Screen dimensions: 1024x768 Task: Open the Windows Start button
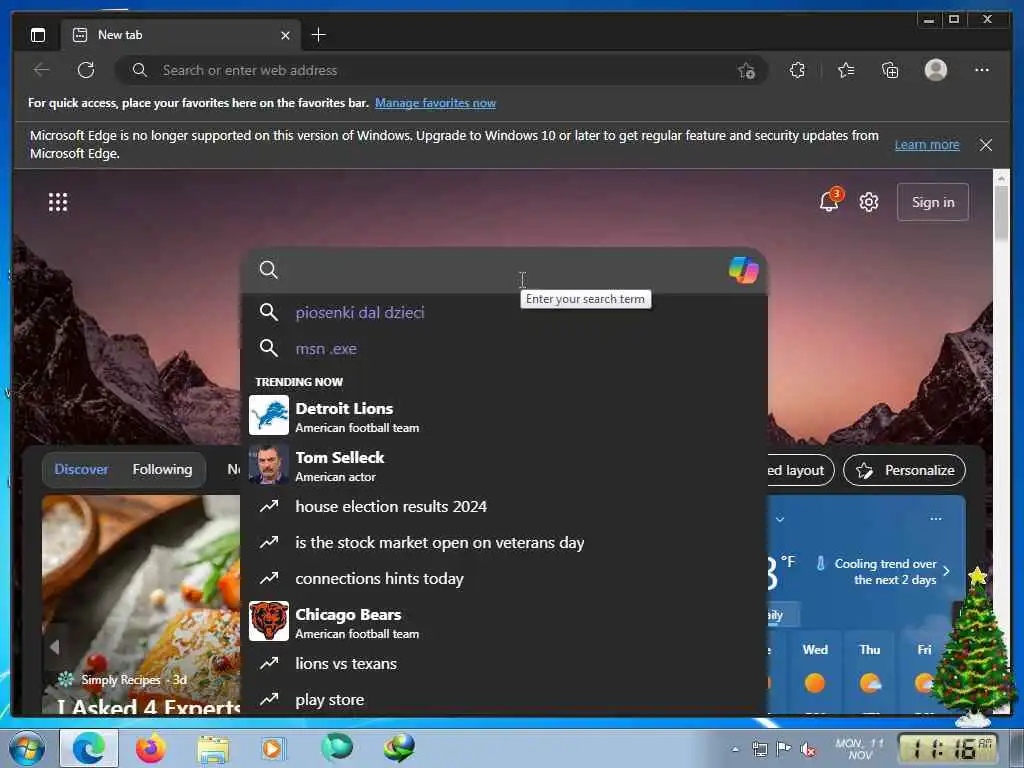(x=27, y=748)
